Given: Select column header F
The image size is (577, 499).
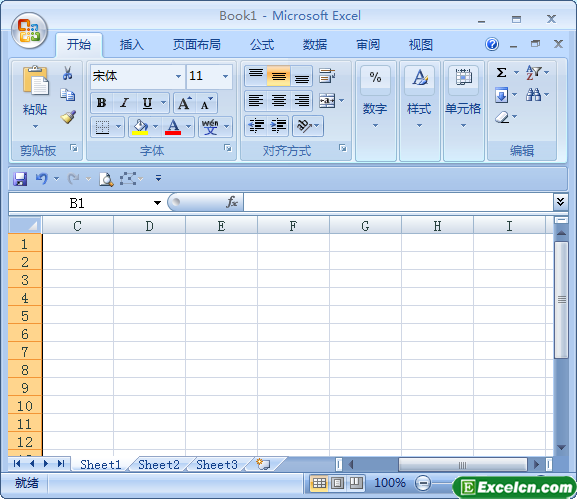Looking at the screenshot, I should coord(293,226).
